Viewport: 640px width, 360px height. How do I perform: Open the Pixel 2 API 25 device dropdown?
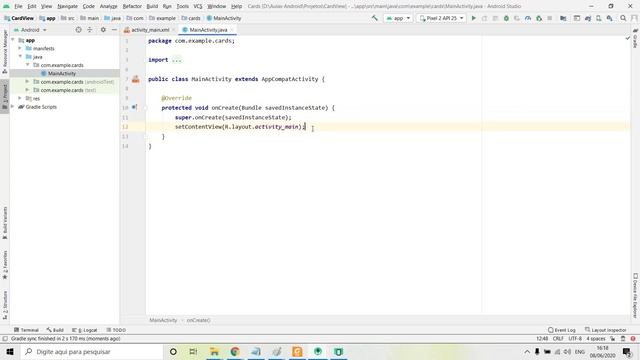(x=441, y=18)
